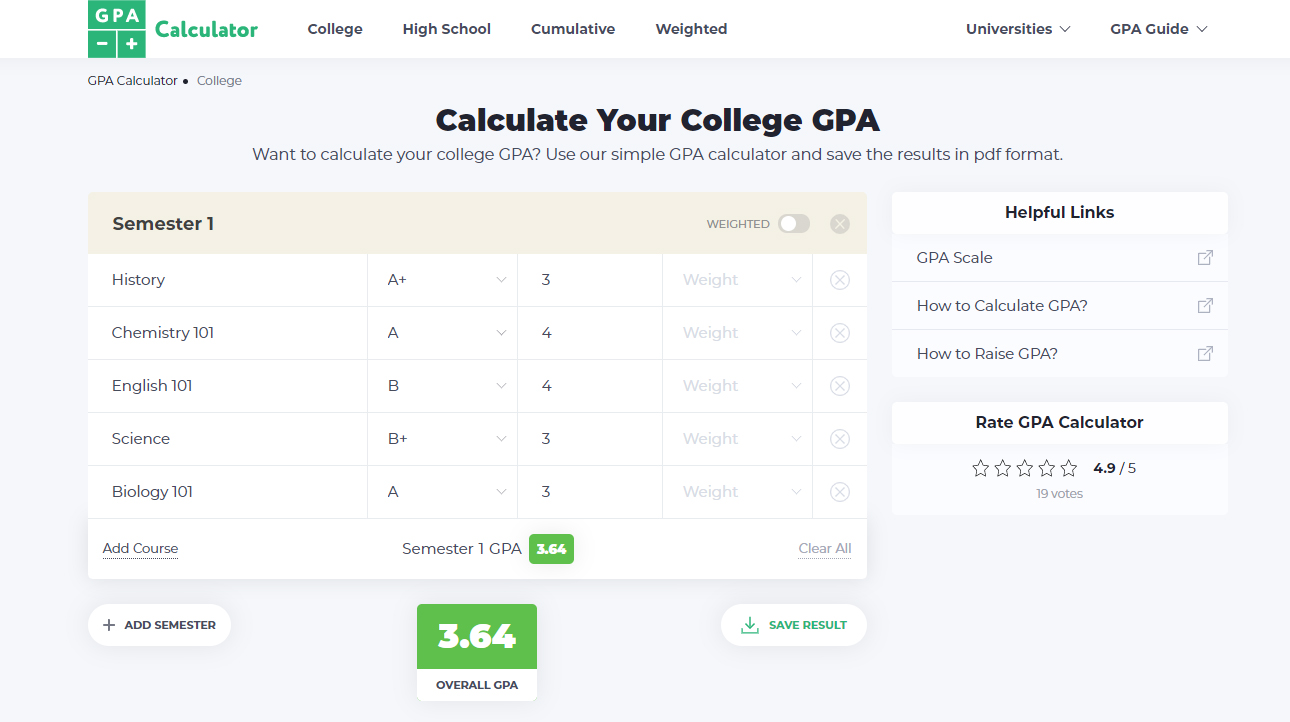Click the download icon in Save Result

pos(750,625)
